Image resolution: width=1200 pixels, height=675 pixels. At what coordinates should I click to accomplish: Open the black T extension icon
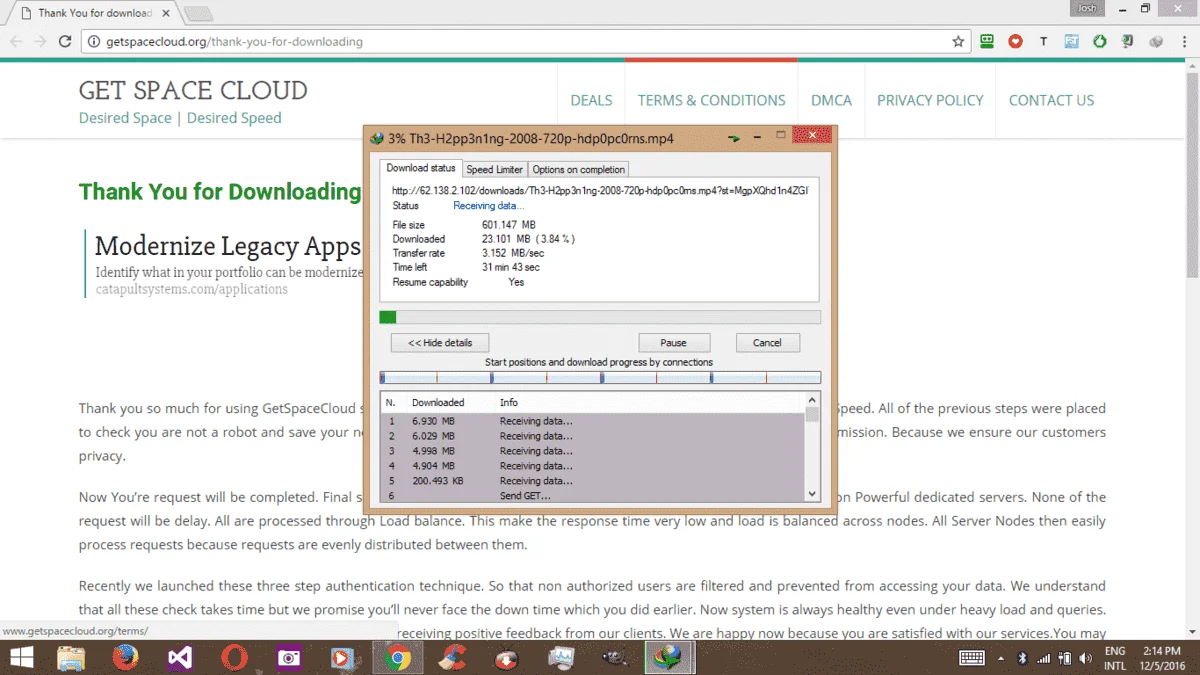[x=1044, y=42]
